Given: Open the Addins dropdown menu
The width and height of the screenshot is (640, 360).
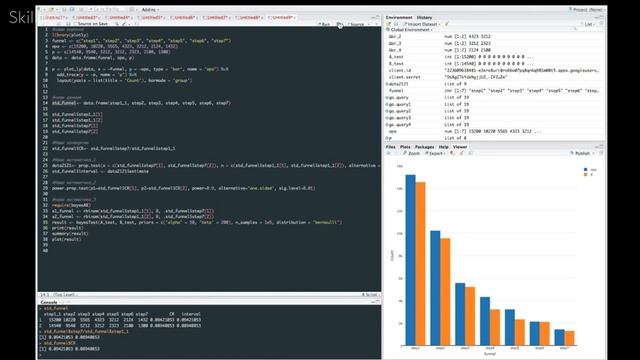Looking at the screenshot, I should (x=150, y=9).
